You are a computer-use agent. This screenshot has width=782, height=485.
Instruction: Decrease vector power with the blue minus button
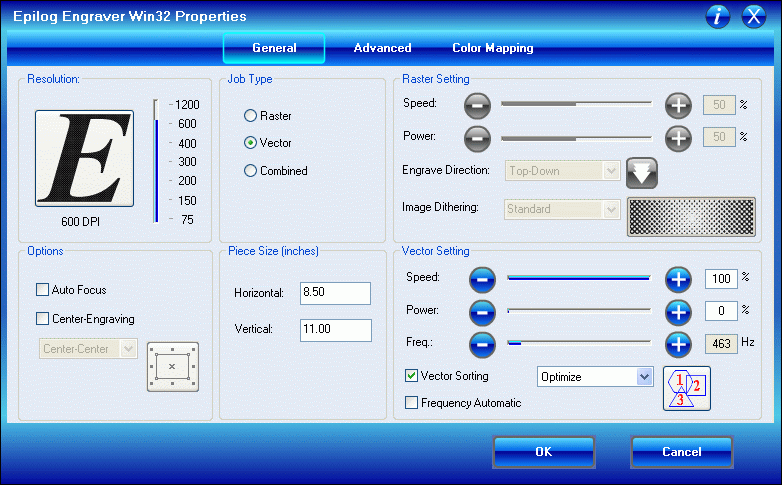[482, 312]
